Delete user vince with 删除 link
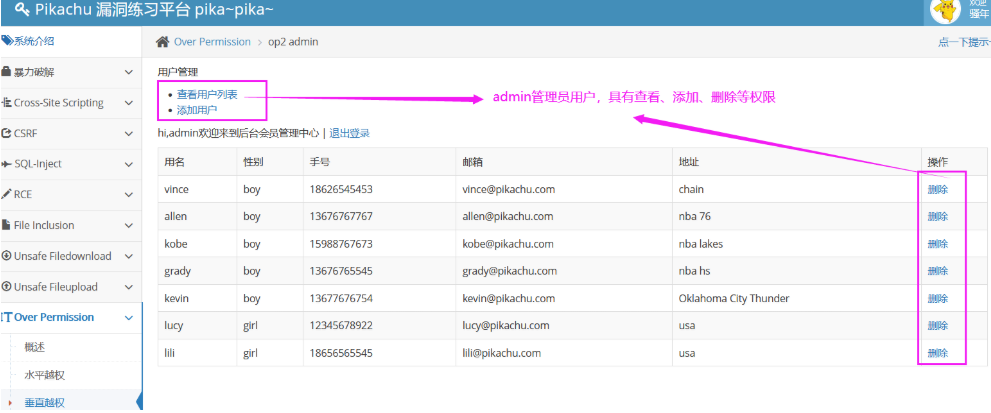 tap(937, 189)
